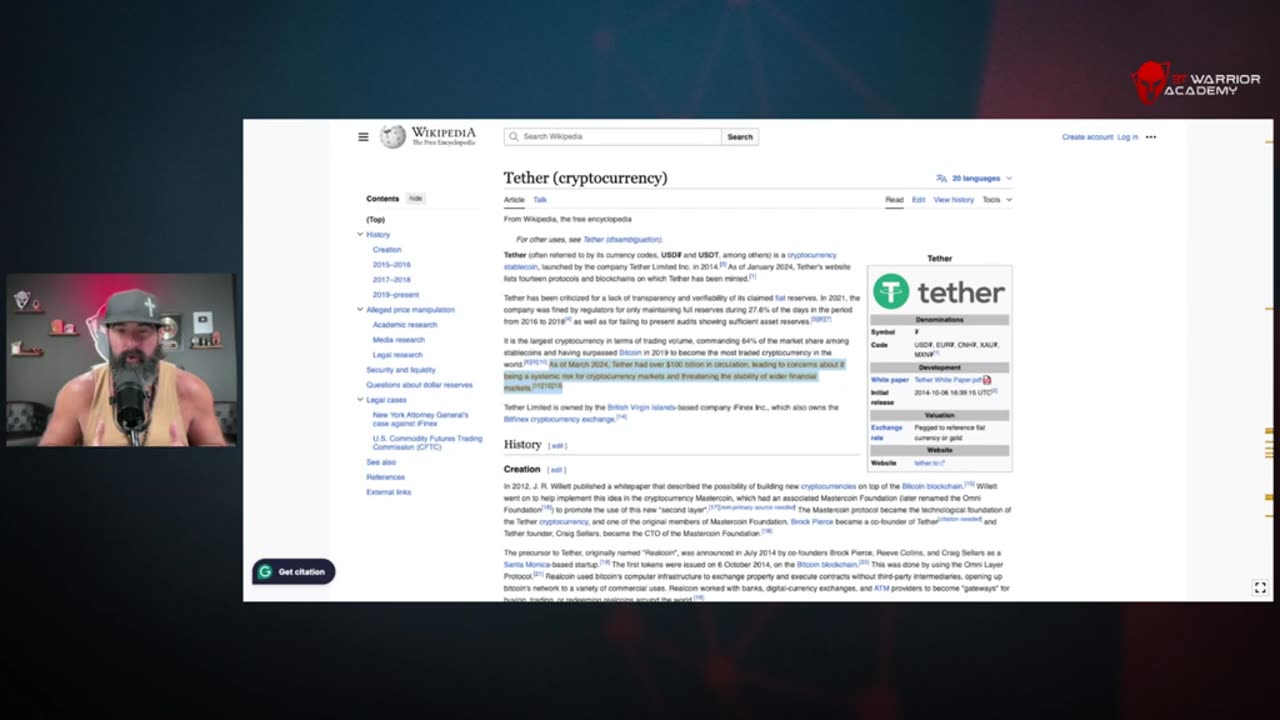Click the Warrior Academy logo
1280x720 pixels.
click(1196, 84)
